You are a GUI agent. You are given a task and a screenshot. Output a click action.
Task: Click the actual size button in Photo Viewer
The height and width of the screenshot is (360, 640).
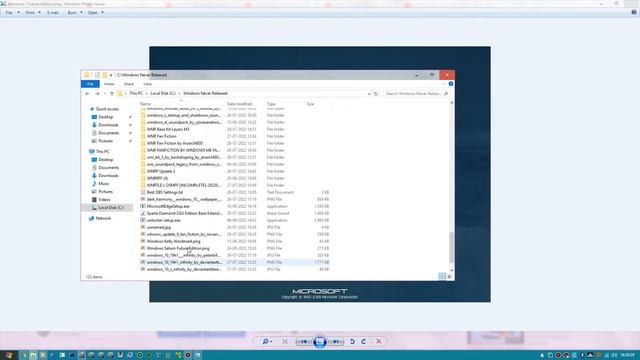click(x=285, y=341)
